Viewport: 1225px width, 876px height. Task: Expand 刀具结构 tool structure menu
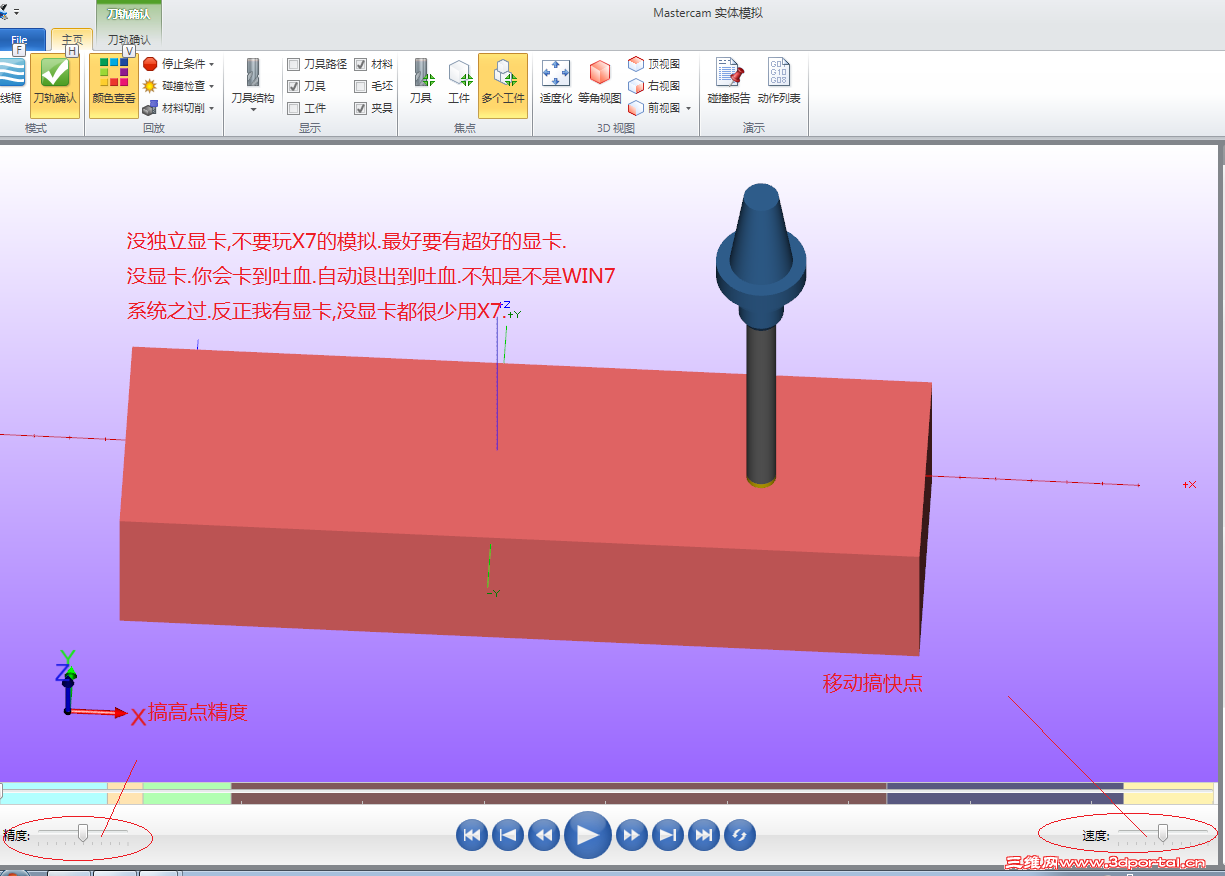(x=252, y=84)
